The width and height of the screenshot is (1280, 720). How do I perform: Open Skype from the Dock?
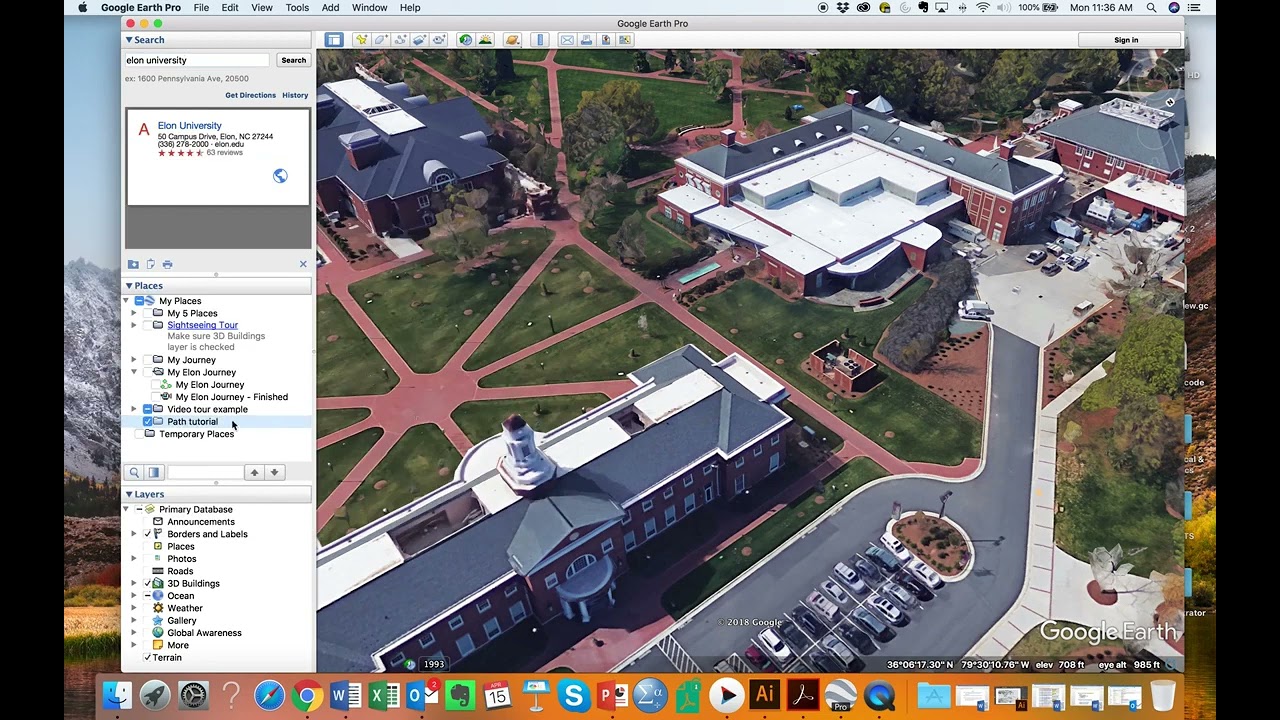[574, 695]
